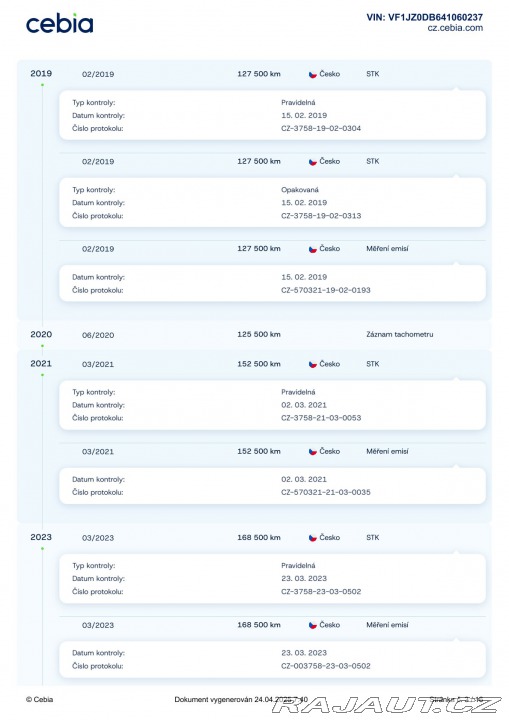Click the Czech flag in first 02/2019 row
Image resolution: width=509 pixels, height=720 pixels.
click(313, 74)
